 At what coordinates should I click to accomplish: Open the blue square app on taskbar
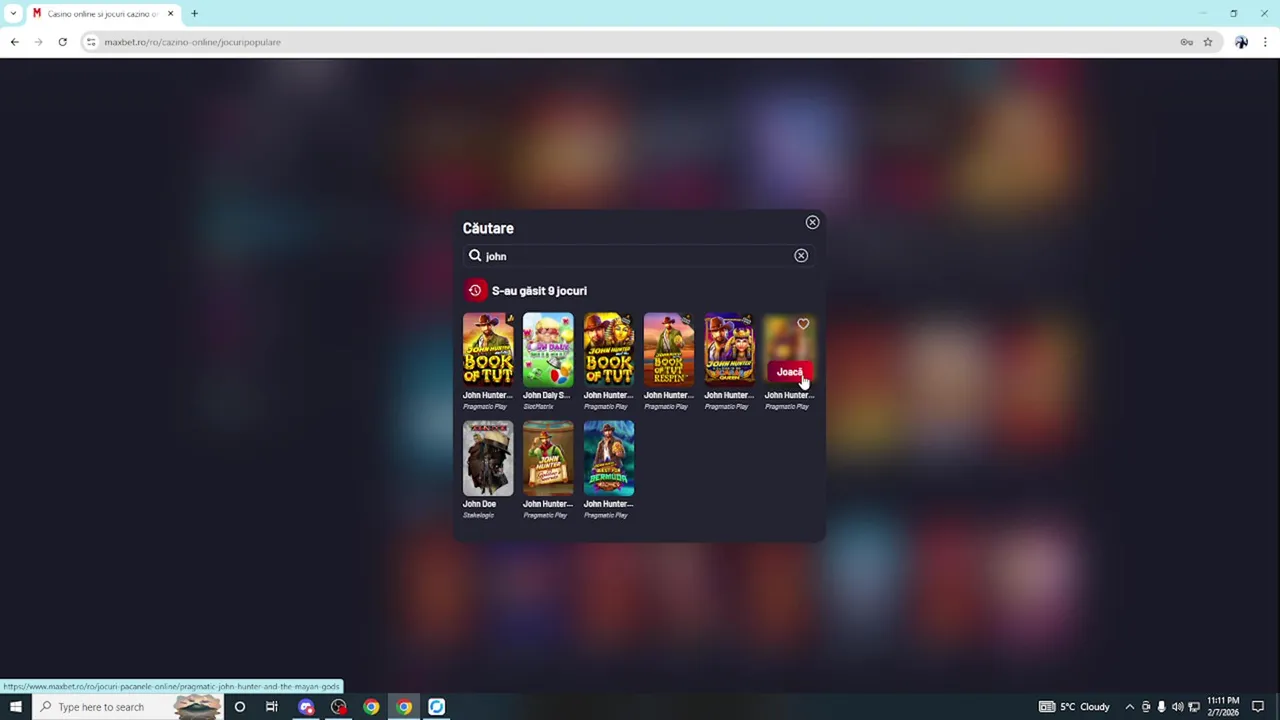437,707
